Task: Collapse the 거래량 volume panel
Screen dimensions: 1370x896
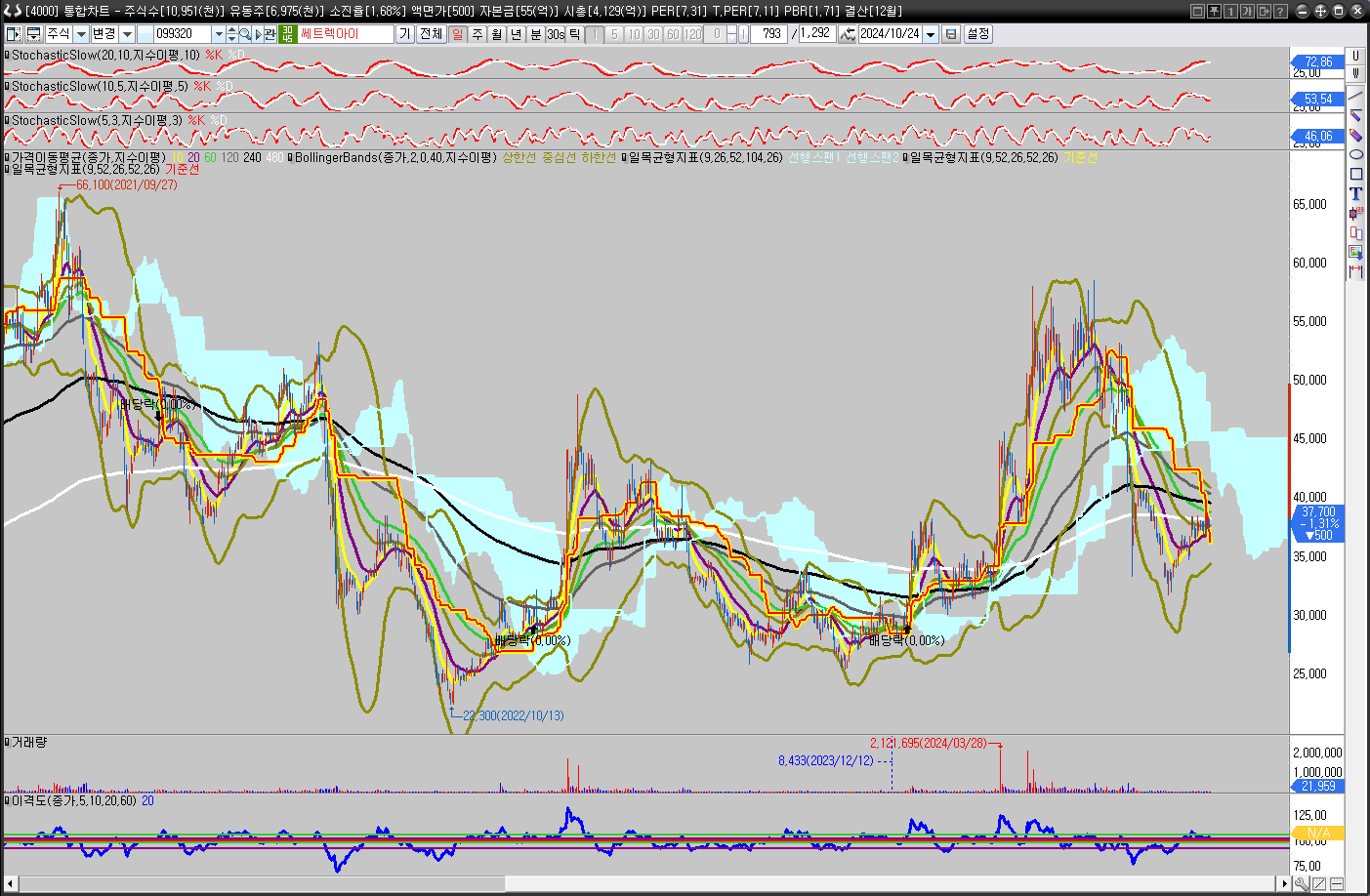Action: (7, 742)
